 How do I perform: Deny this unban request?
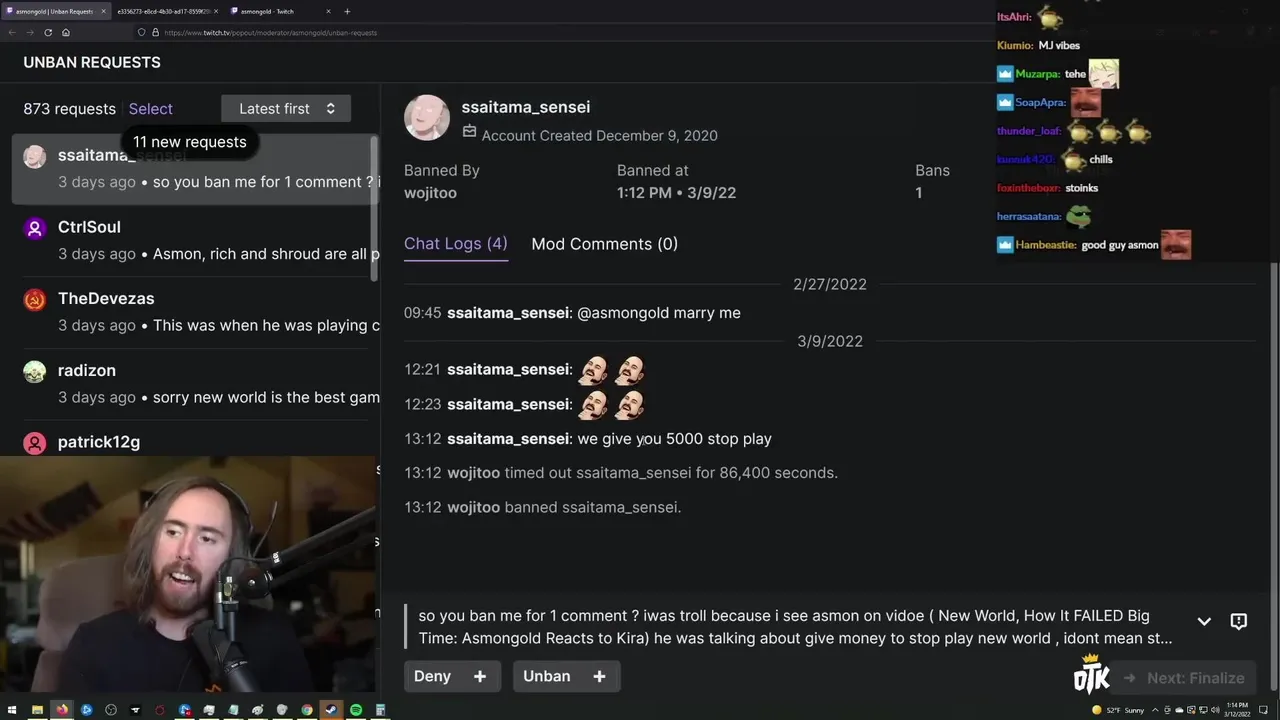tap(433, 676)
